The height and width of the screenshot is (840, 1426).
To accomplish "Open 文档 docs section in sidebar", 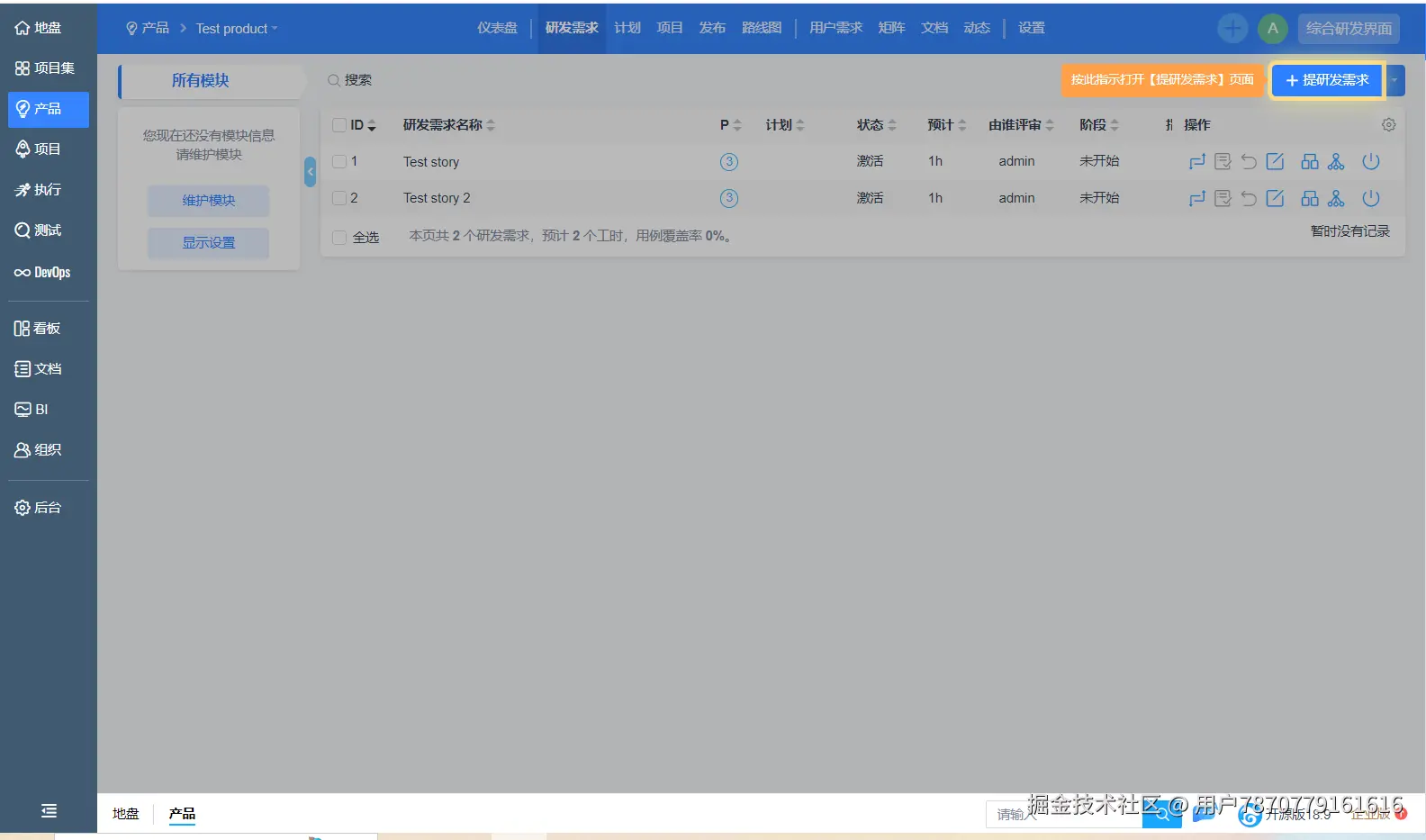I will (x=39, y=369).
